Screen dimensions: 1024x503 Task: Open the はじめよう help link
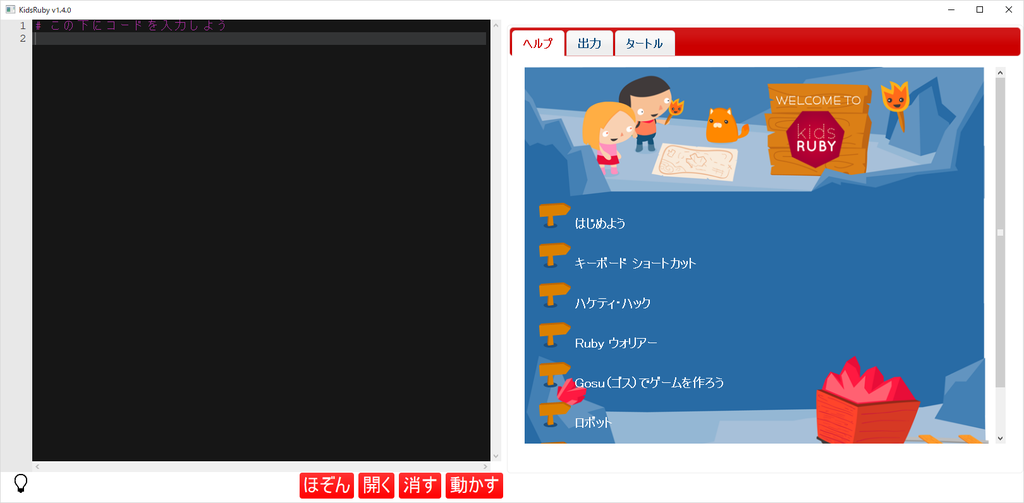600,223
